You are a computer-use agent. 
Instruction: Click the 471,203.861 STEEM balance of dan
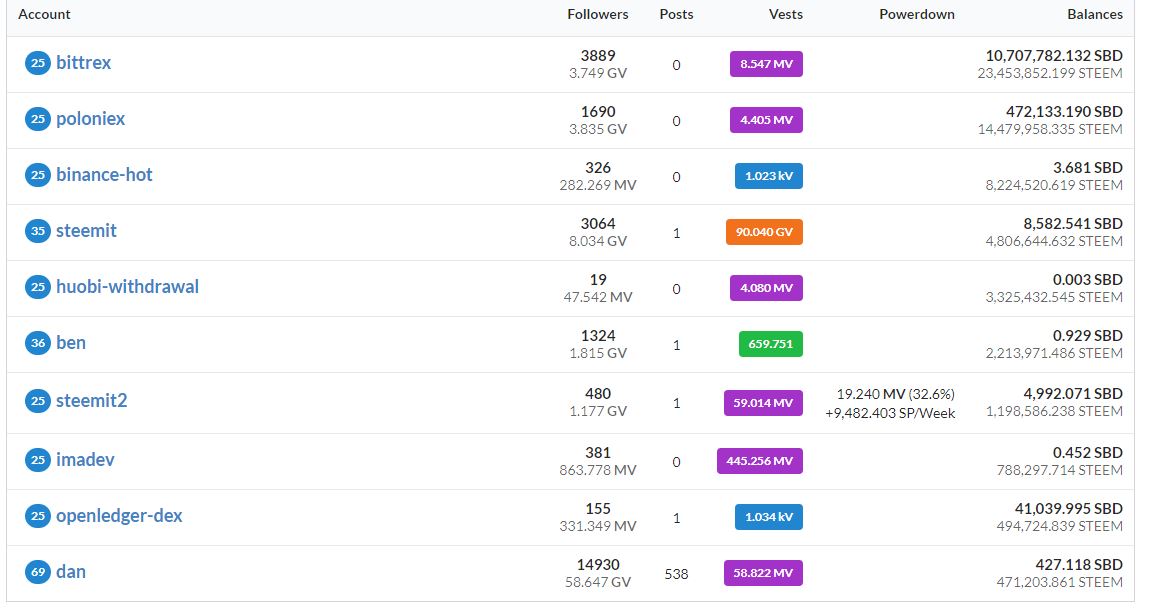[1059, 582]
